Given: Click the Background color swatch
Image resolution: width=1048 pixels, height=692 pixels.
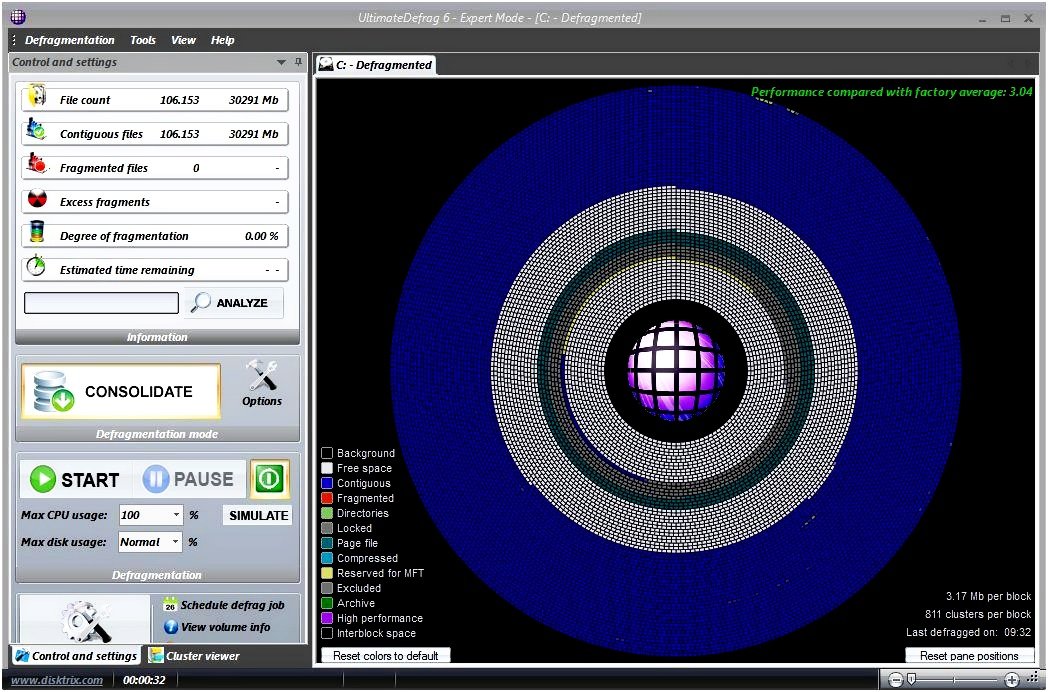Looking at the screenshot, I should [x=327, y=453].
